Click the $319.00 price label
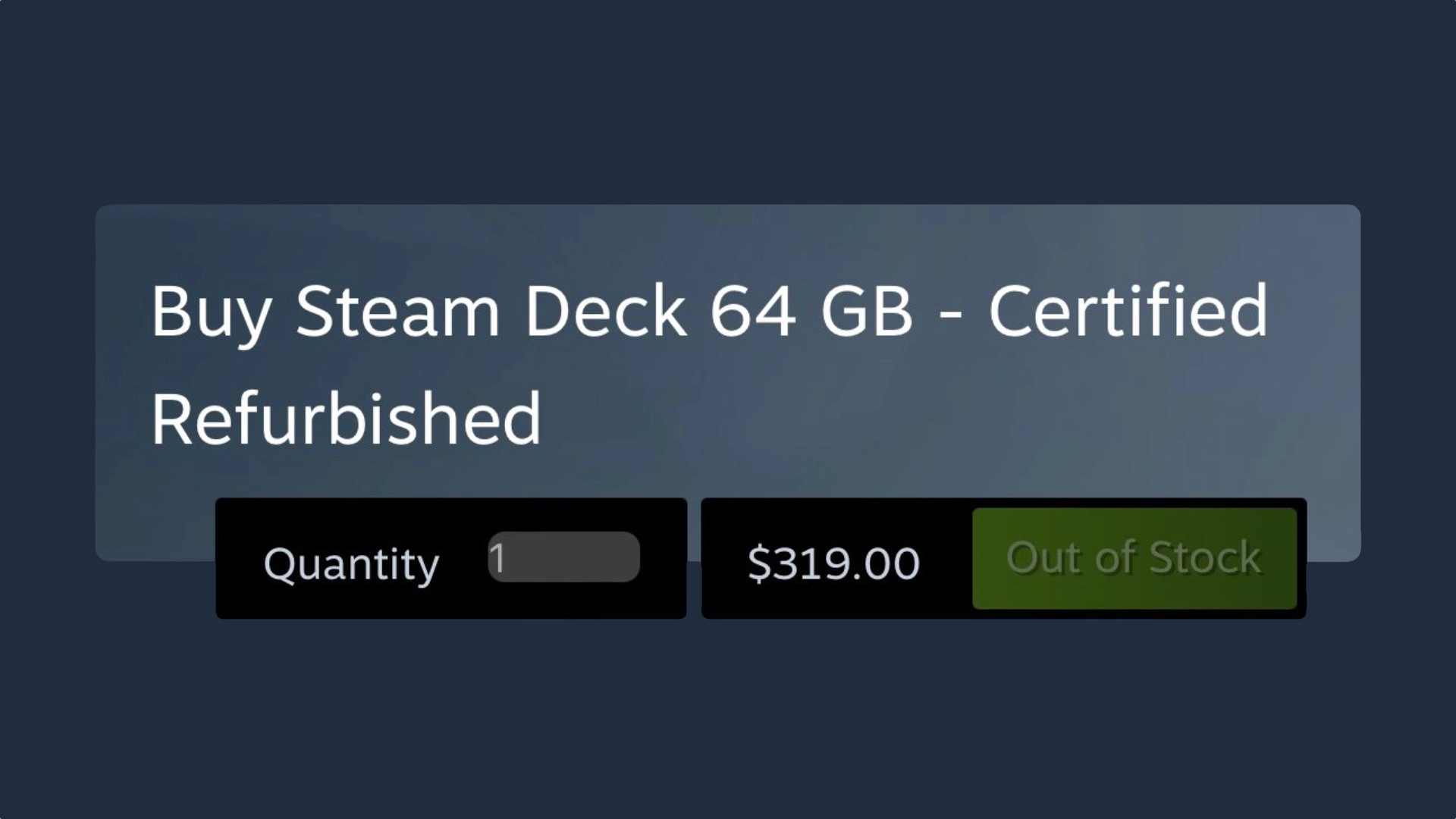This screenshot has height=819, width=1456. click(x=833, y=563)
